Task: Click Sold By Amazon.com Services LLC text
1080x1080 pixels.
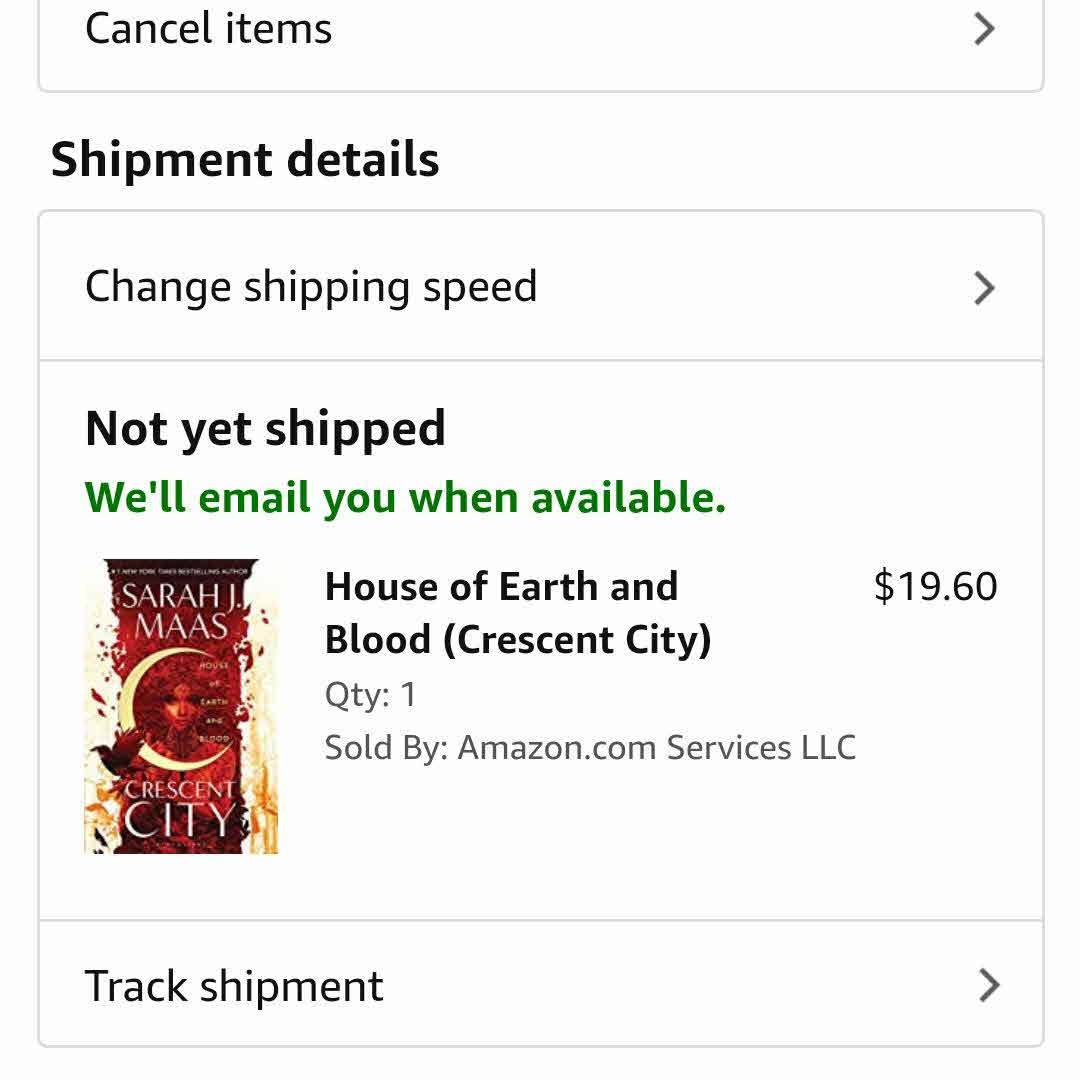Action: pos(590,747)
